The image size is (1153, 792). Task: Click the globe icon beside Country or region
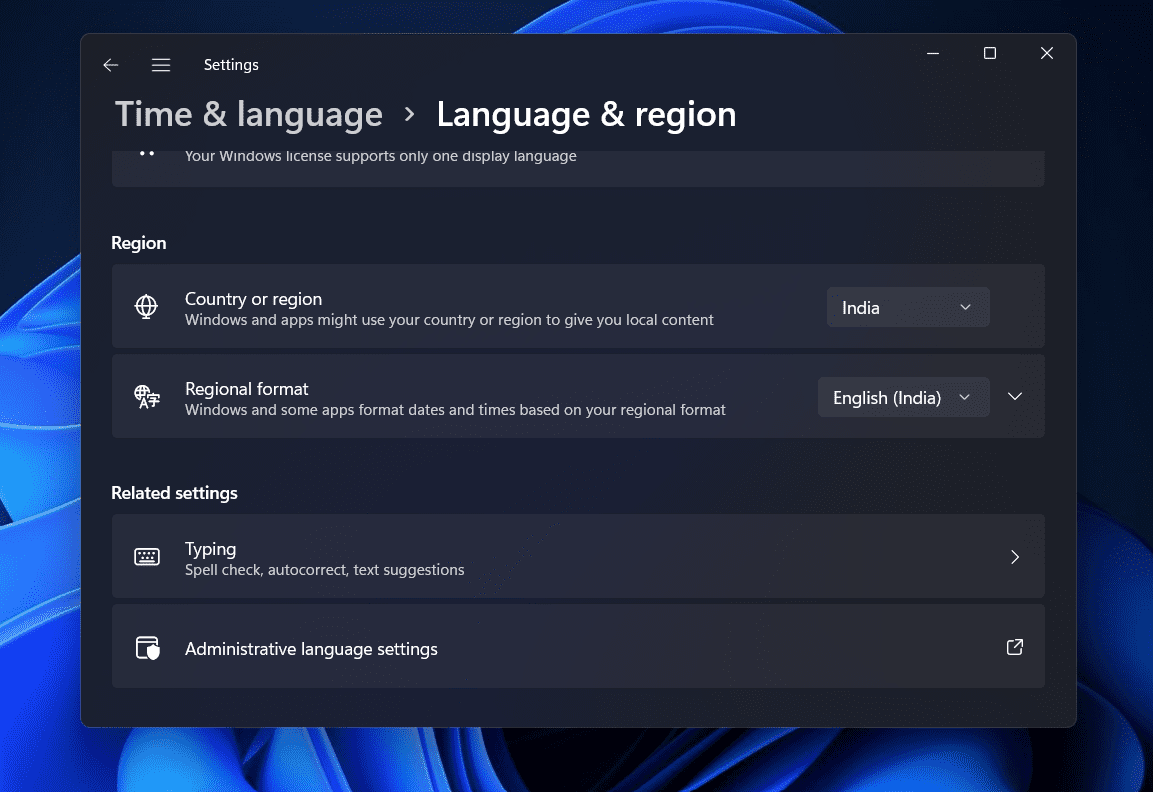click(147, 307)
